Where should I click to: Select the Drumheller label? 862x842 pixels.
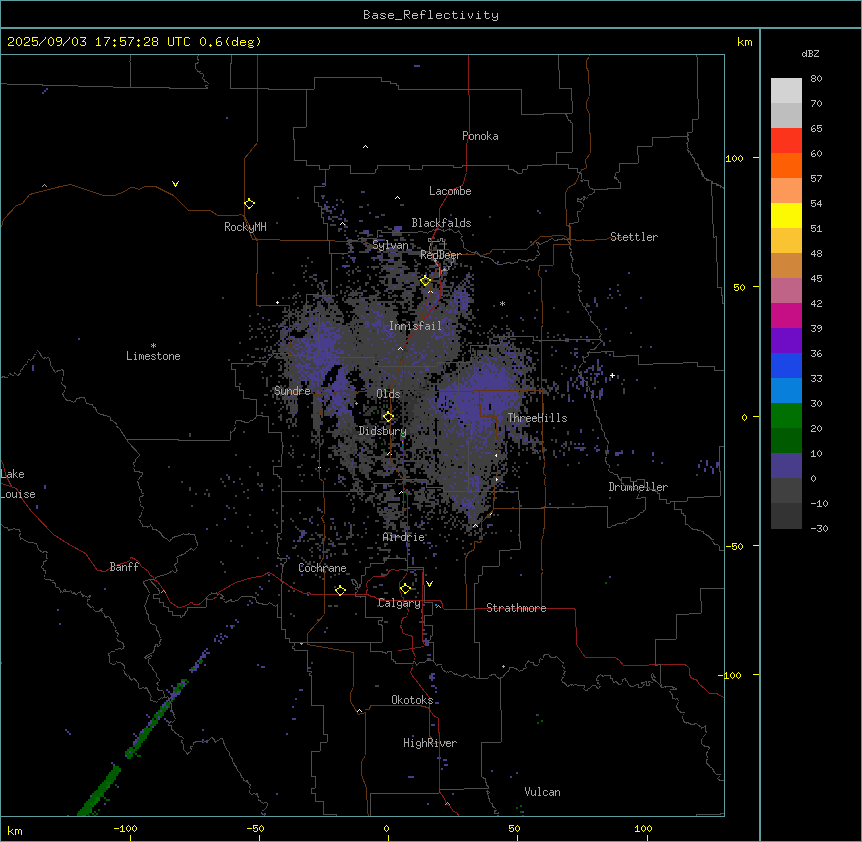[x=638, y=487]
